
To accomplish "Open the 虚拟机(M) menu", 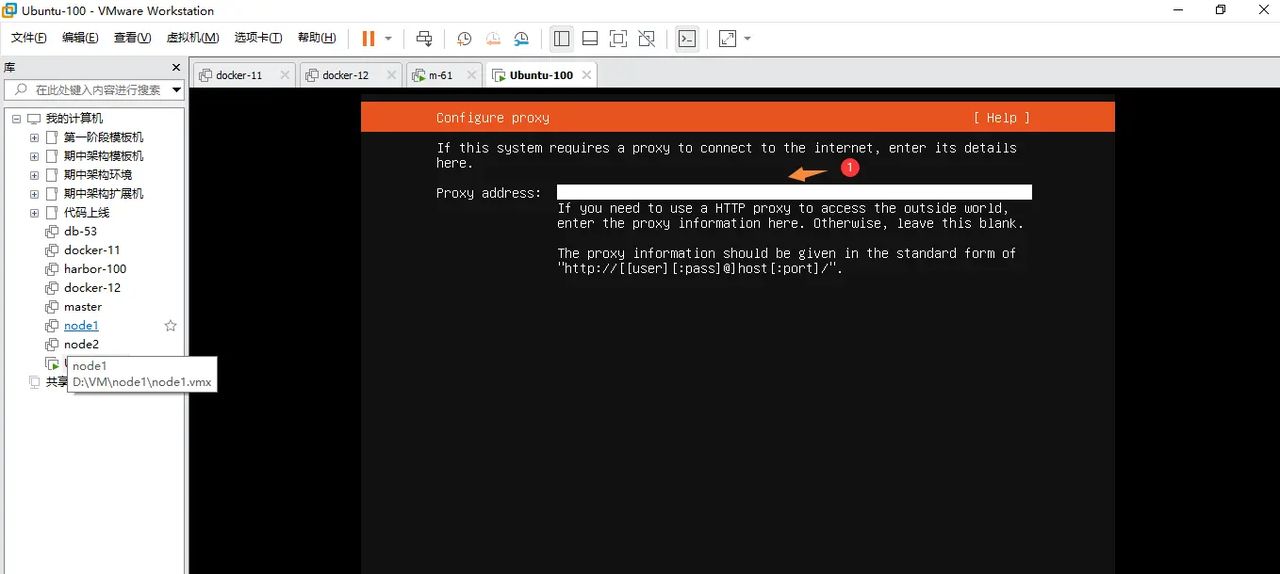I will [x=192, y=38].
